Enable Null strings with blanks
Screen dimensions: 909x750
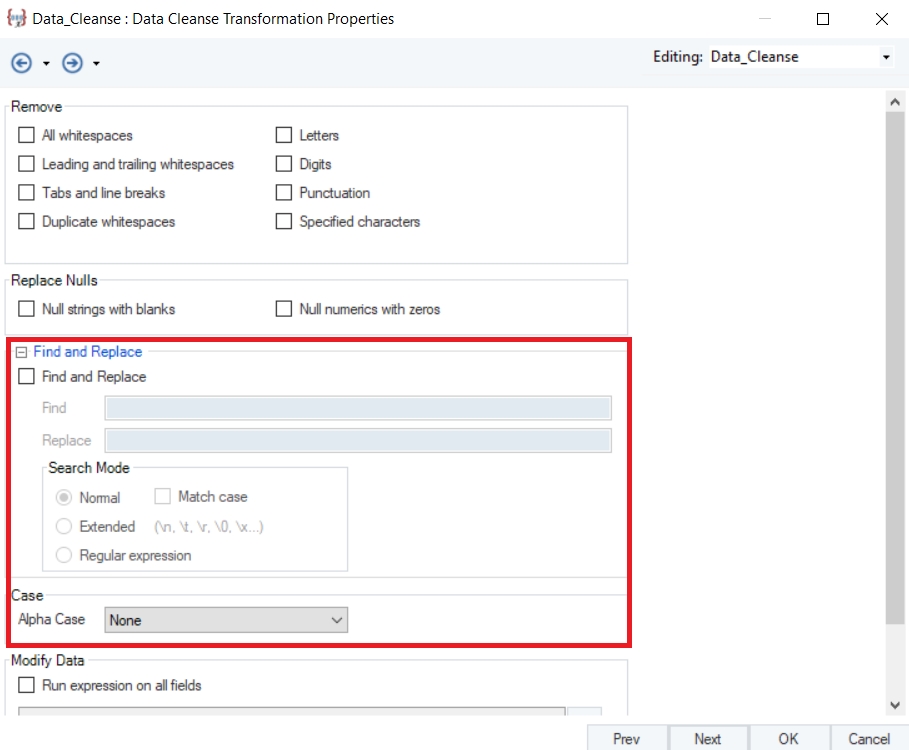coord(27,309)
